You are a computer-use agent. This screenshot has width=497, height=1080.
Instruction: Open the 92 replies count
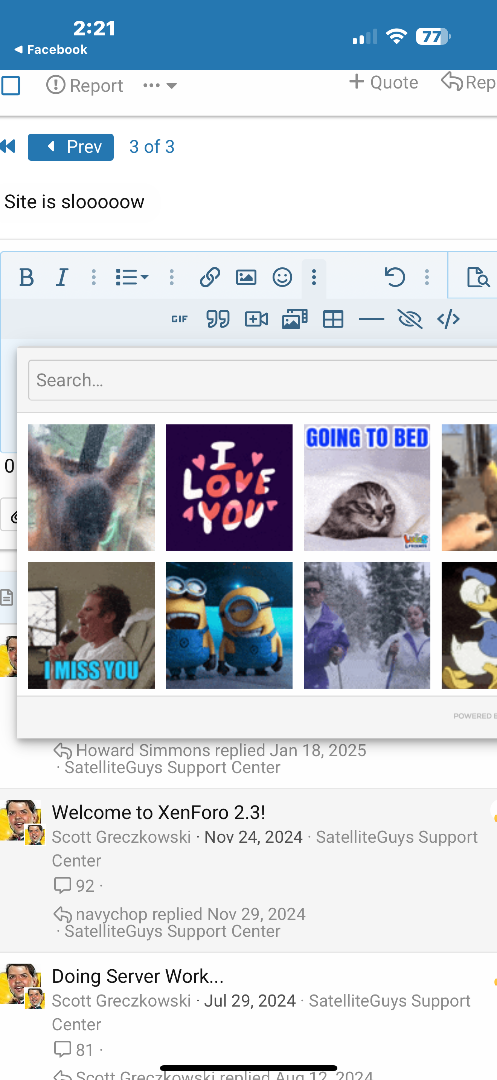click(x=74, y=885)
